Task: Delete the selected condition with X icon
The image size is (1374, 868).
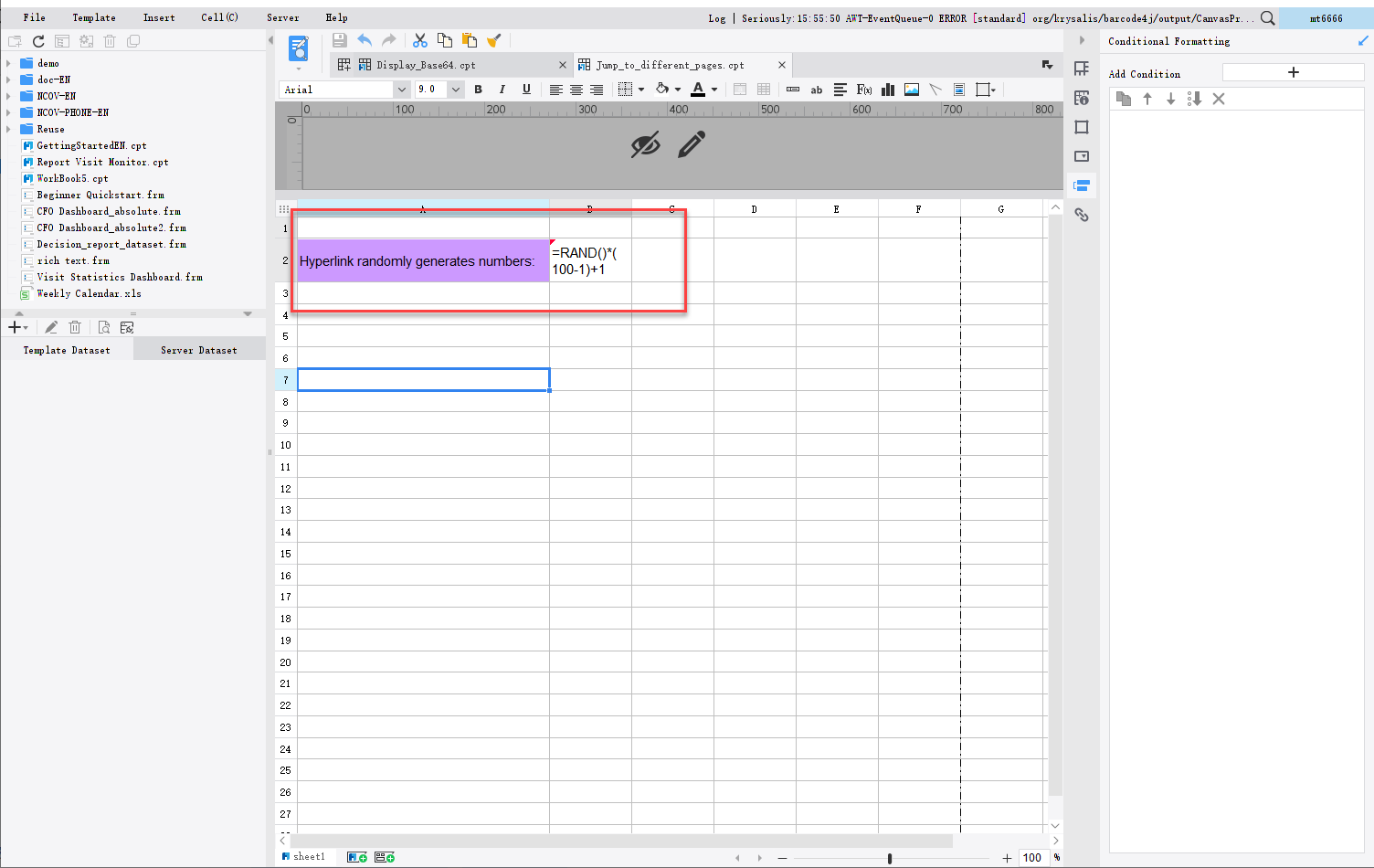Action: (x=1219, y=99)
